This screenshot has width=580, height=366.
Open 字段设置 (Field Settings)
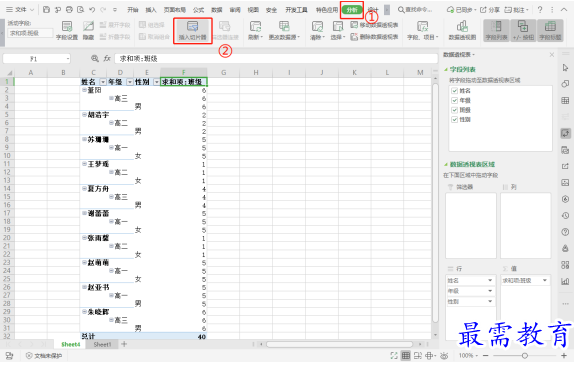[67, 30]
